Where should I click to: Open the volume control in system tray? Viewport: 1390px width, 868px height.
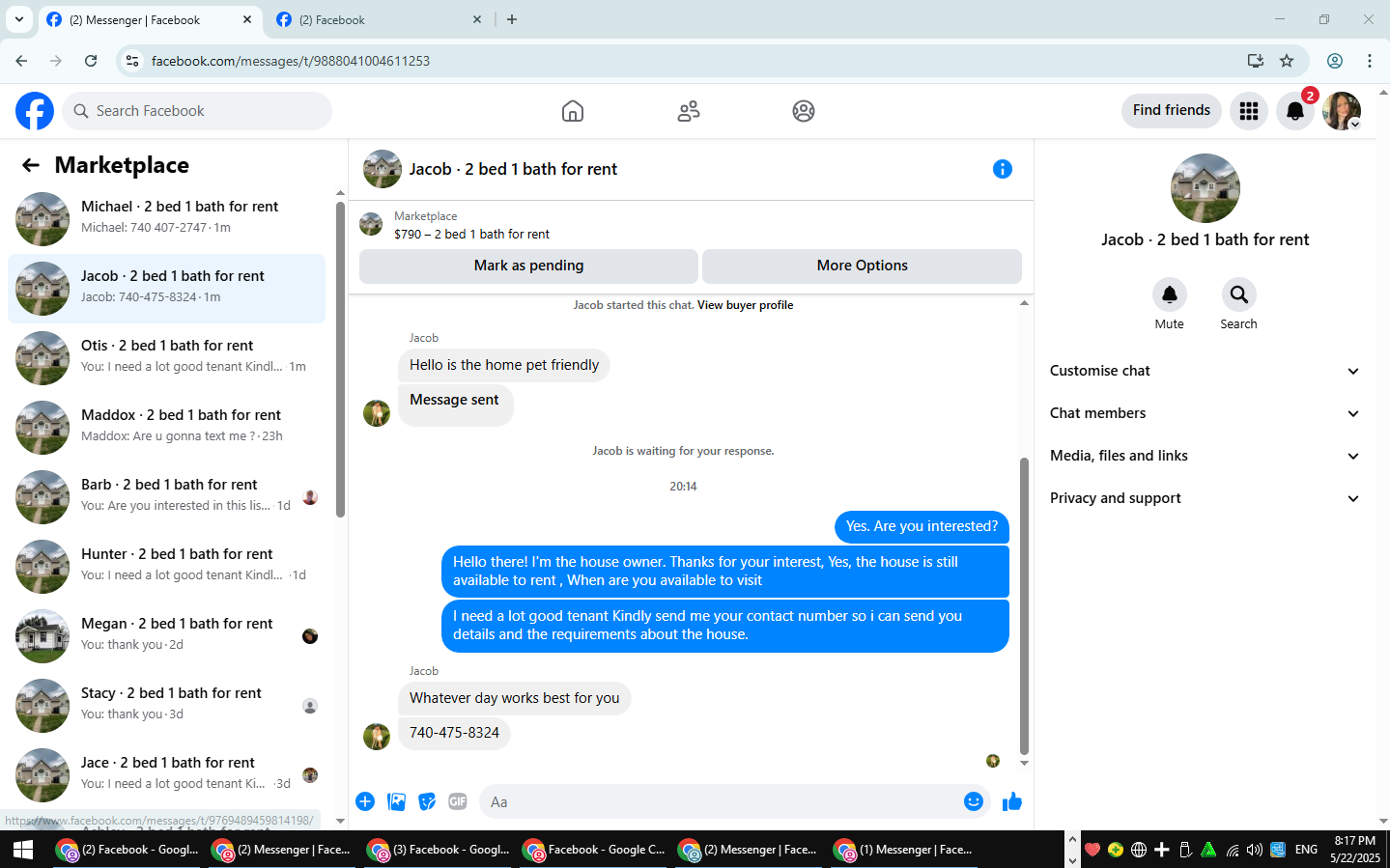(1255, 850)
